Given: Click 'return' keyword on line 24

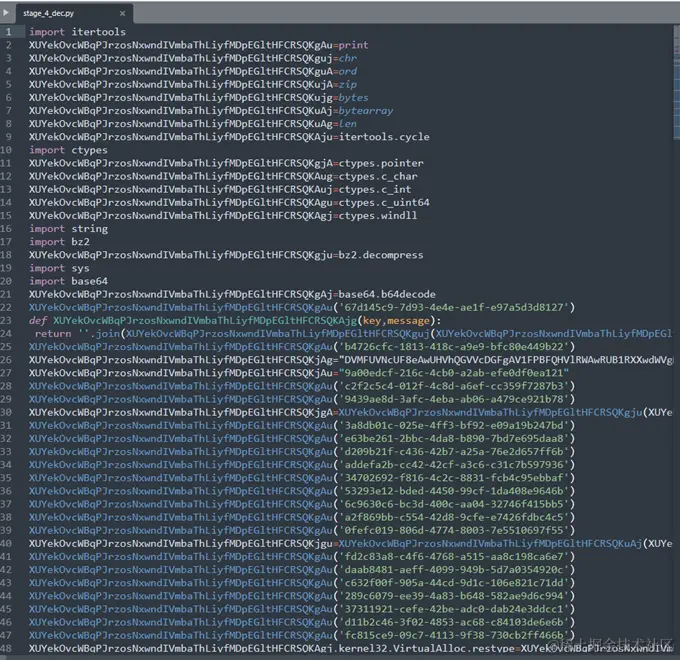Looking at the screenshot, I should pyautogui.click(x=53, y=333).
